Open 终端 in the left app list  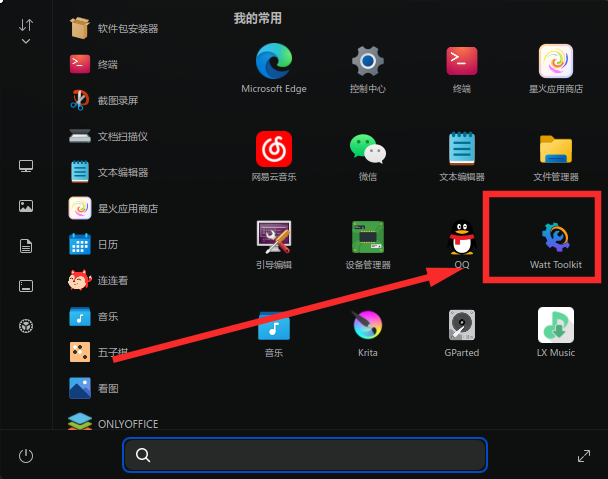[93, 64]
